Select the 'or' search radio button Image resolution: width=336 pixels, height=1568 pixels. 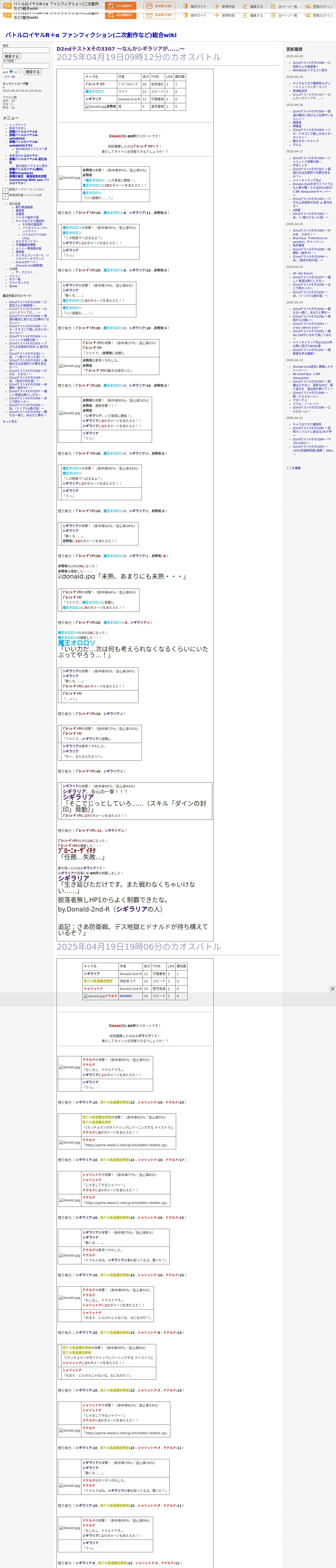coord(20,71)
